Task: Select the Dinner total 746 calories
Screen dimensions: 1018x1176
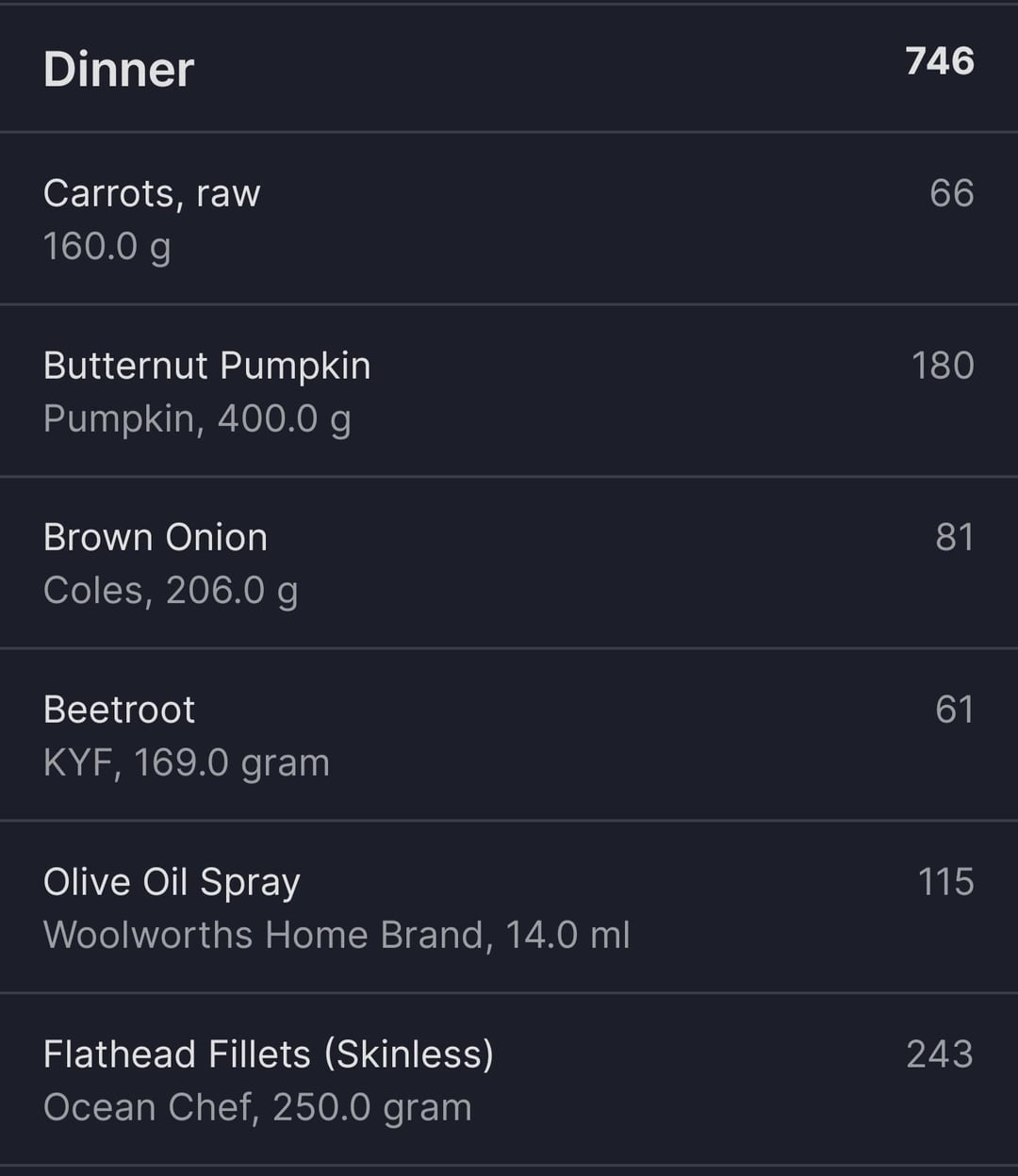Action: 940,61
